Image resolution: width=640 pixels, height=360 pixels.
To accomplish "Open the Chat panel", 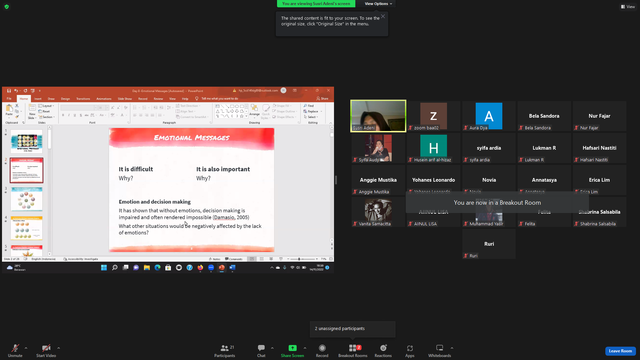I will click(261, 351).
